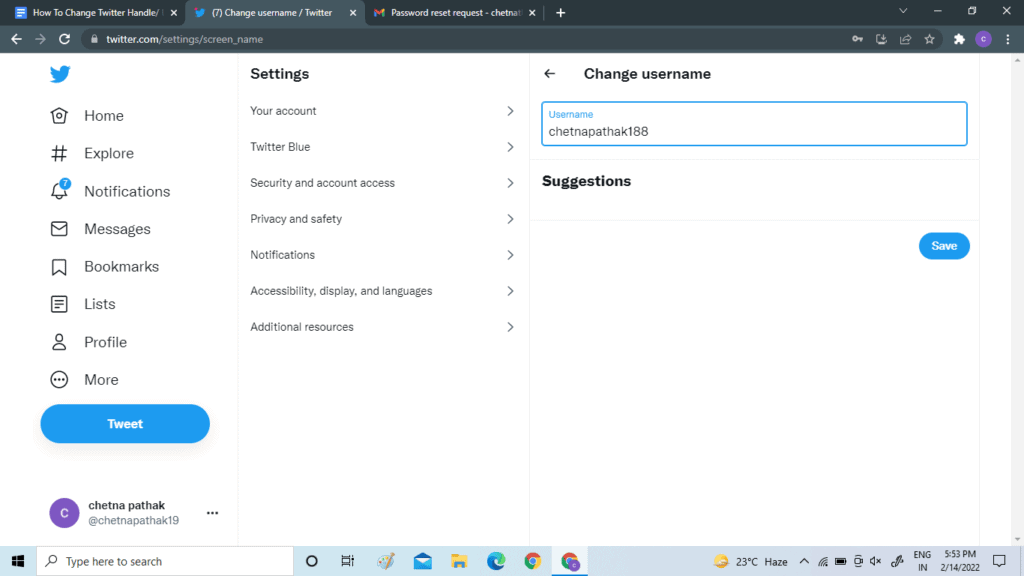1024x576 pixels.
Task: Expand Additional resources chevron
Action: (x=510, y=327)
